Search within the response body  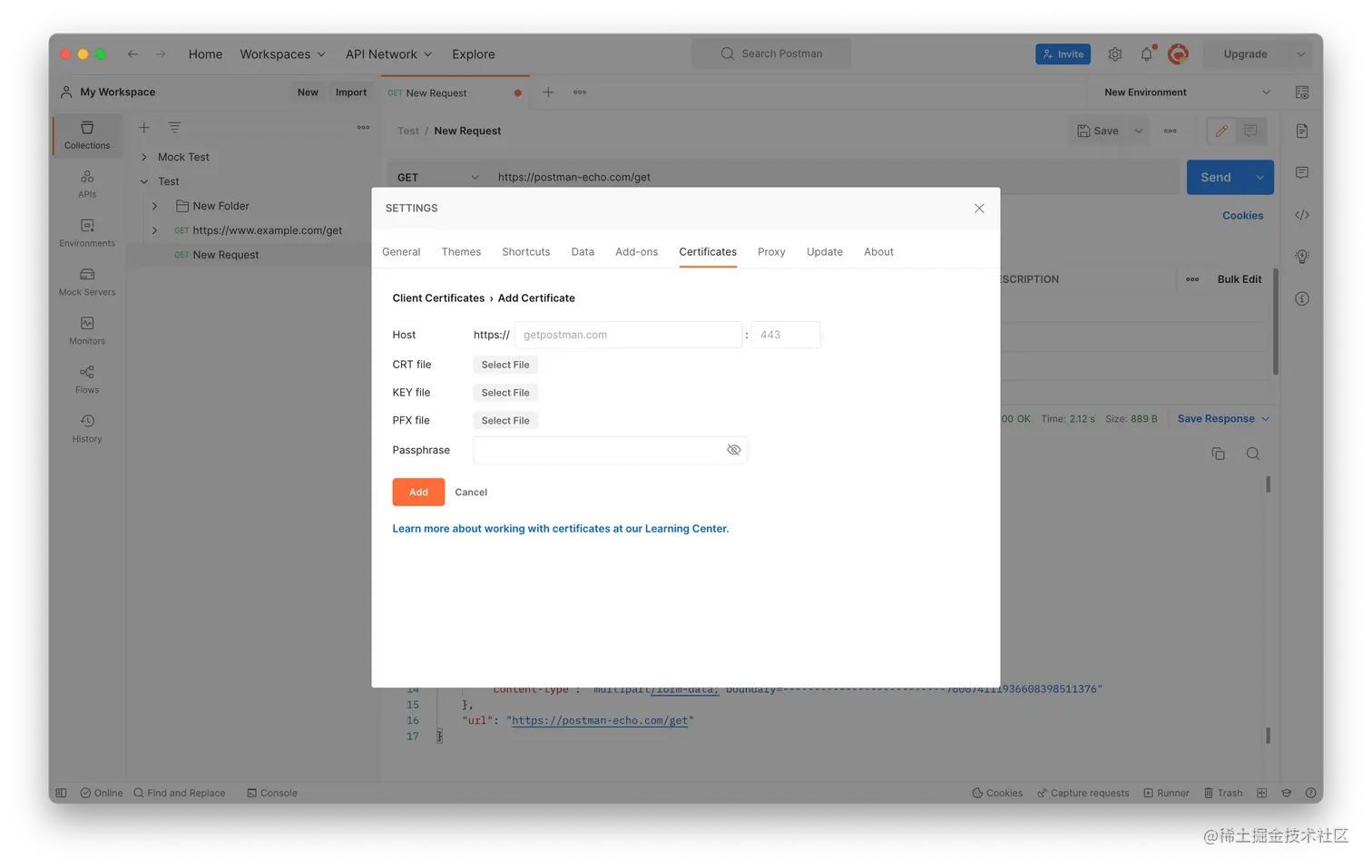click(1253, 454)
